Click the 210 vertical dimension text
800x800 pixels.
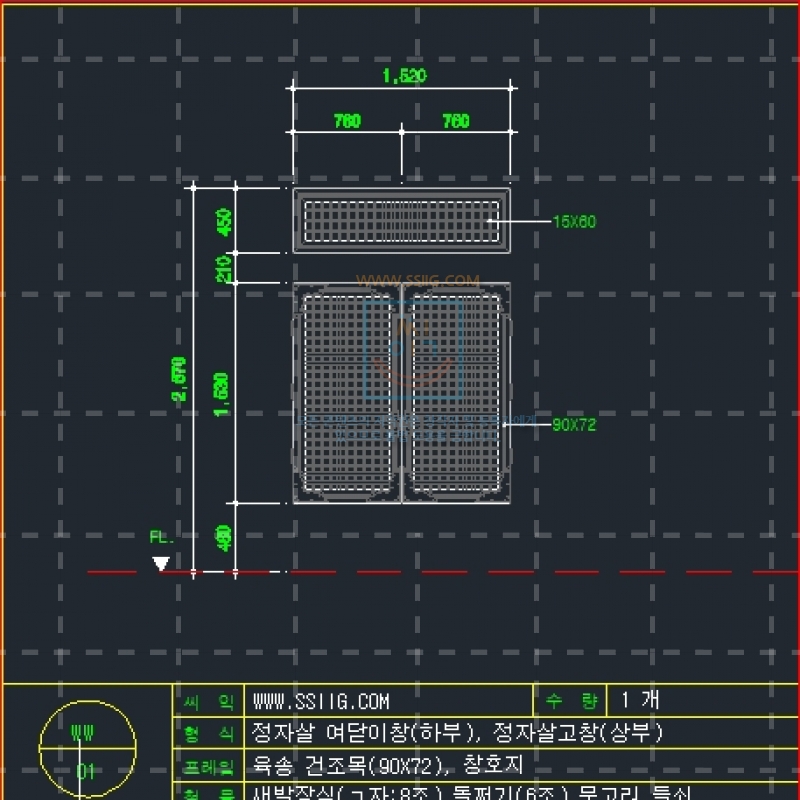225,267
